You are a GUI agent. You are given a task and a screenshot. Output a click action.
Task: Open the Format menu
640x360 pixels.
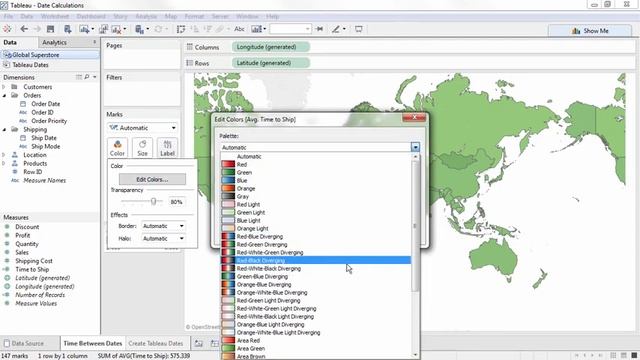click(194, 16)
